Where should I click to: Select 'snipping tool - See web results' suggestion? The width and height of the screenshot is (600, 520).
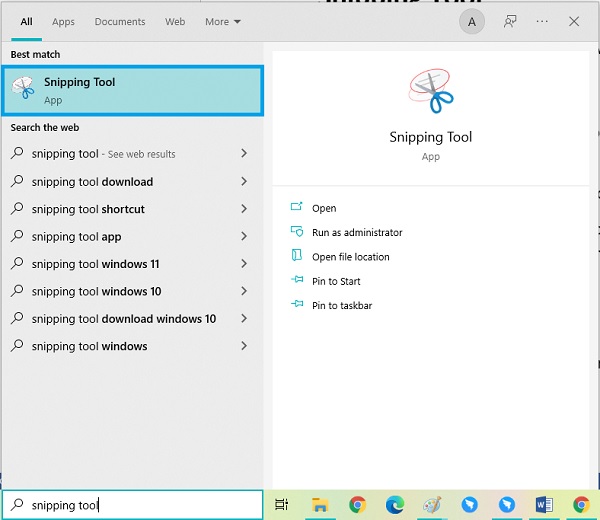[103, 154]
